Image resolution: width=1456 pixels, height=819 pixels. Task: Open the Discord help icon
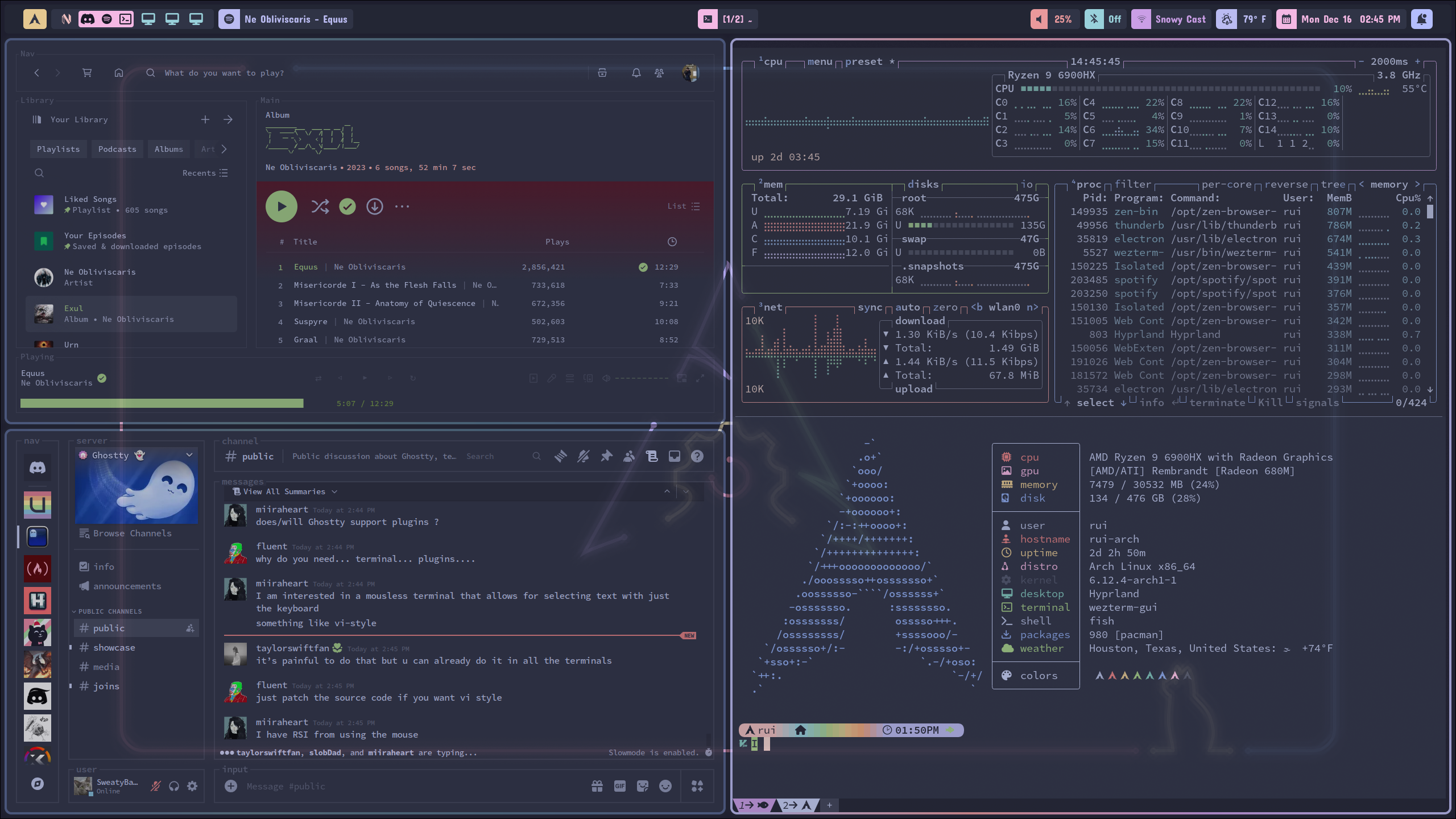tap(697, 456)
